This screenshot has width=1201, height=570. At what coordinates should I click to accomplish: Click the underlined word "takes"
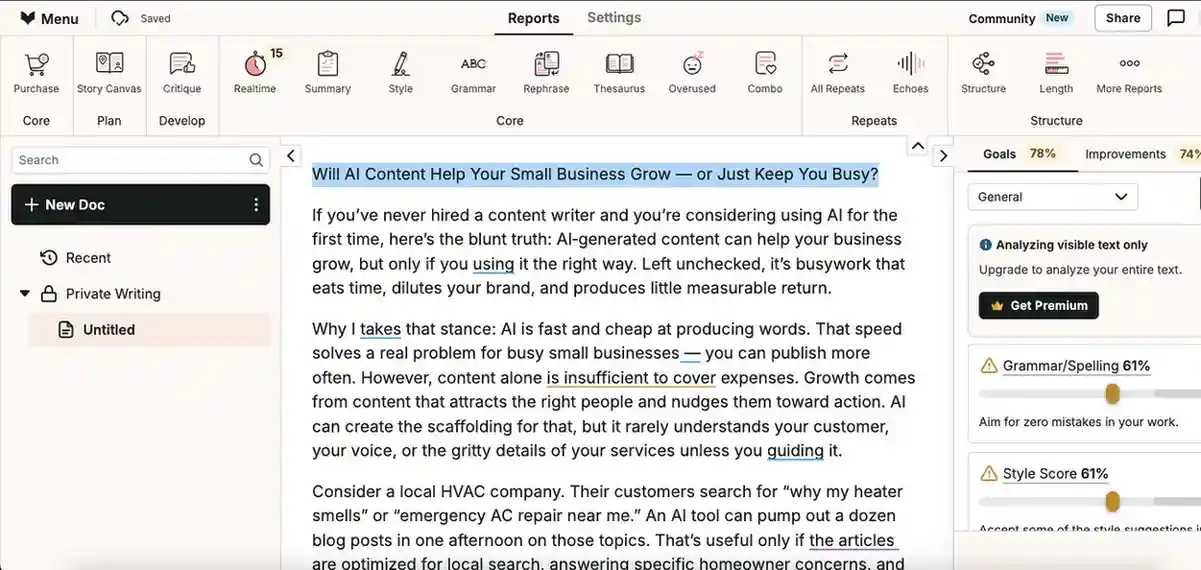(380, 329)
